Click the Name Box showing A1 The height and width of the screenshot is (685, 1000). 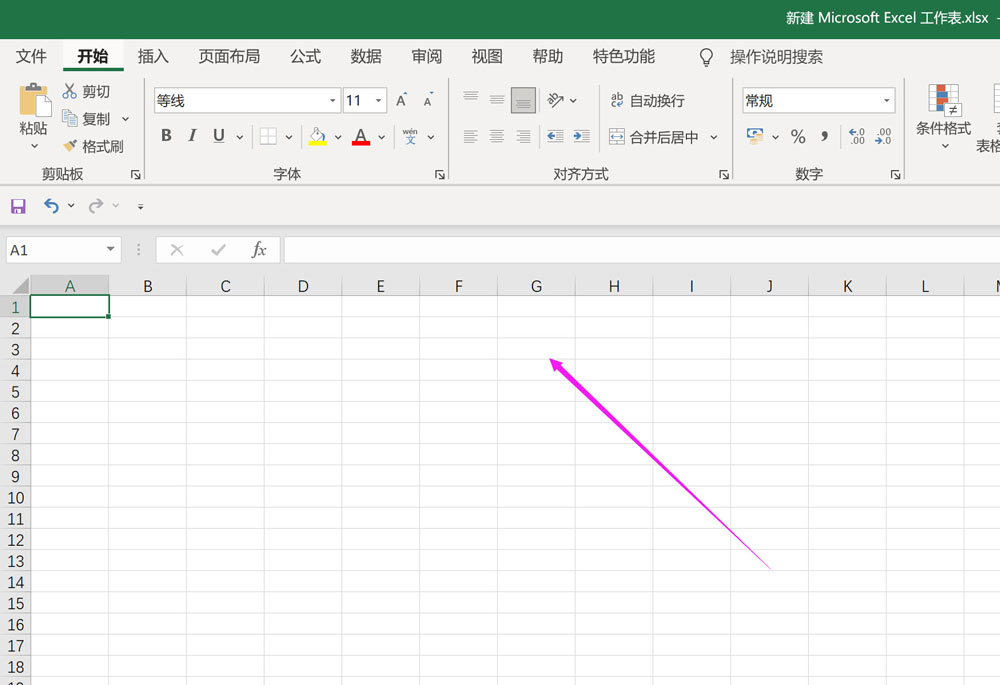click(x=55, y=249)
